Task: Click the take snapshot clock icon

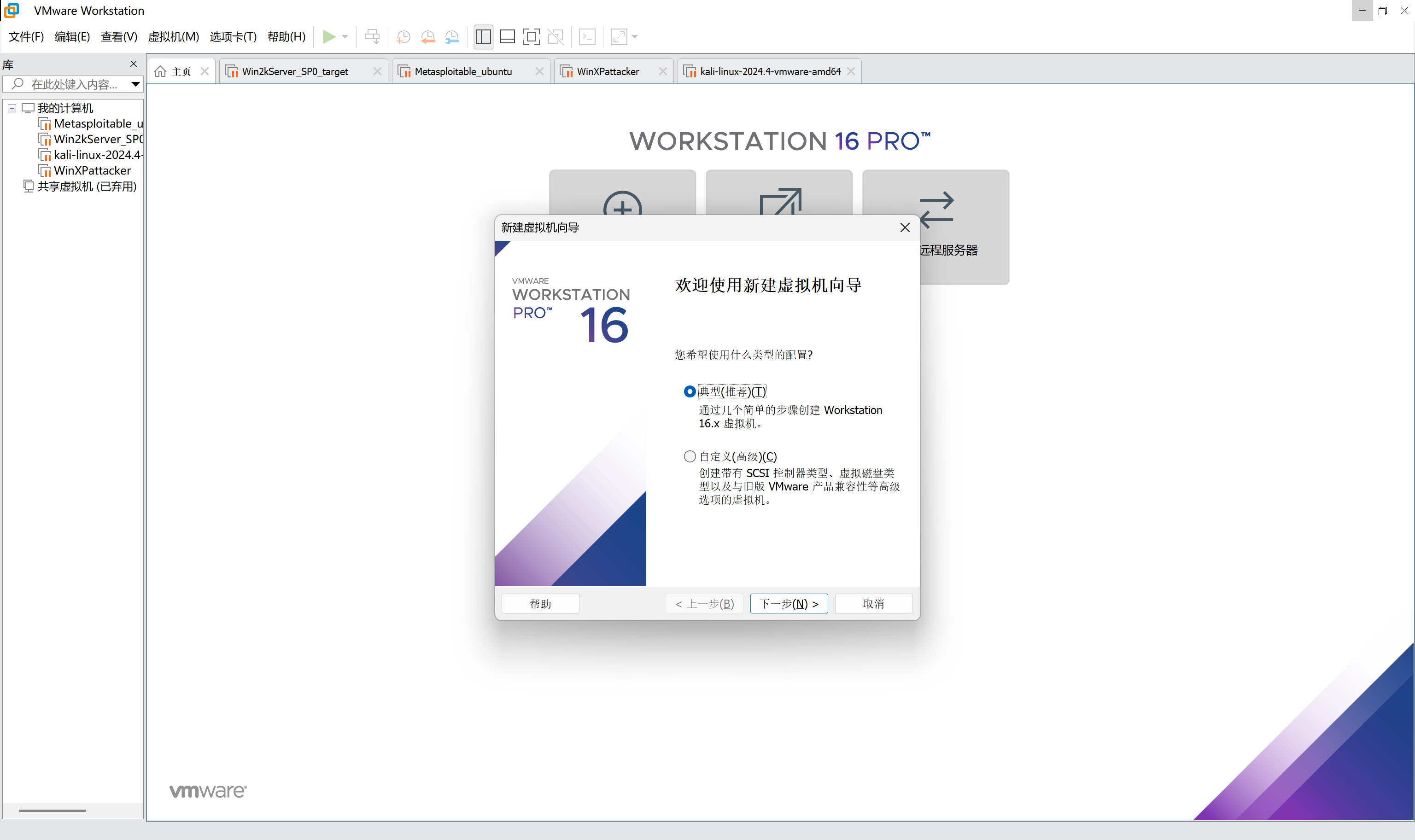Action: coord(403,37)
